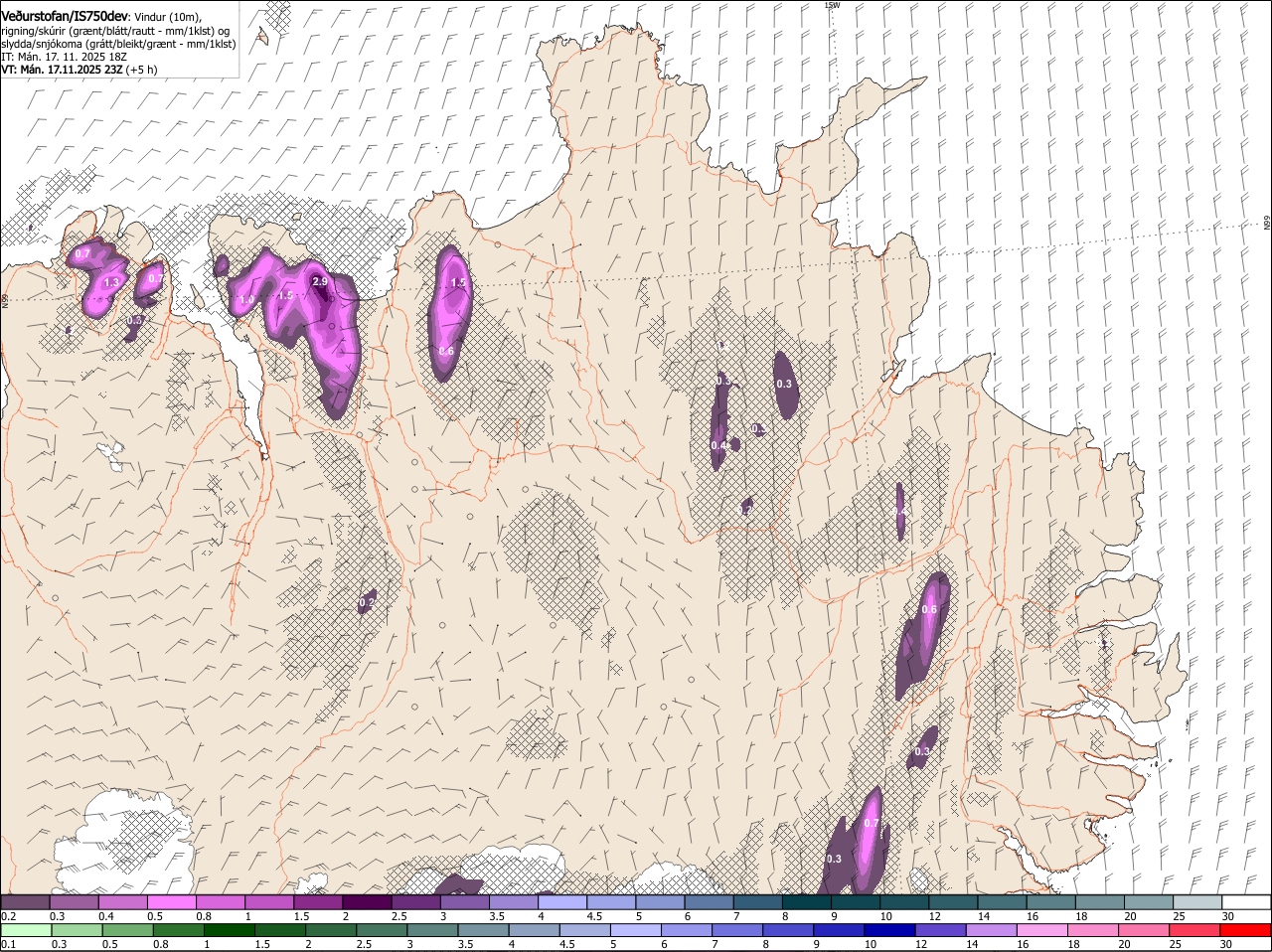Click the 0.1 tick label in the bottom legend row
Image resolution: width=1272 pixels, height=952 pixels.
point(8,944)
